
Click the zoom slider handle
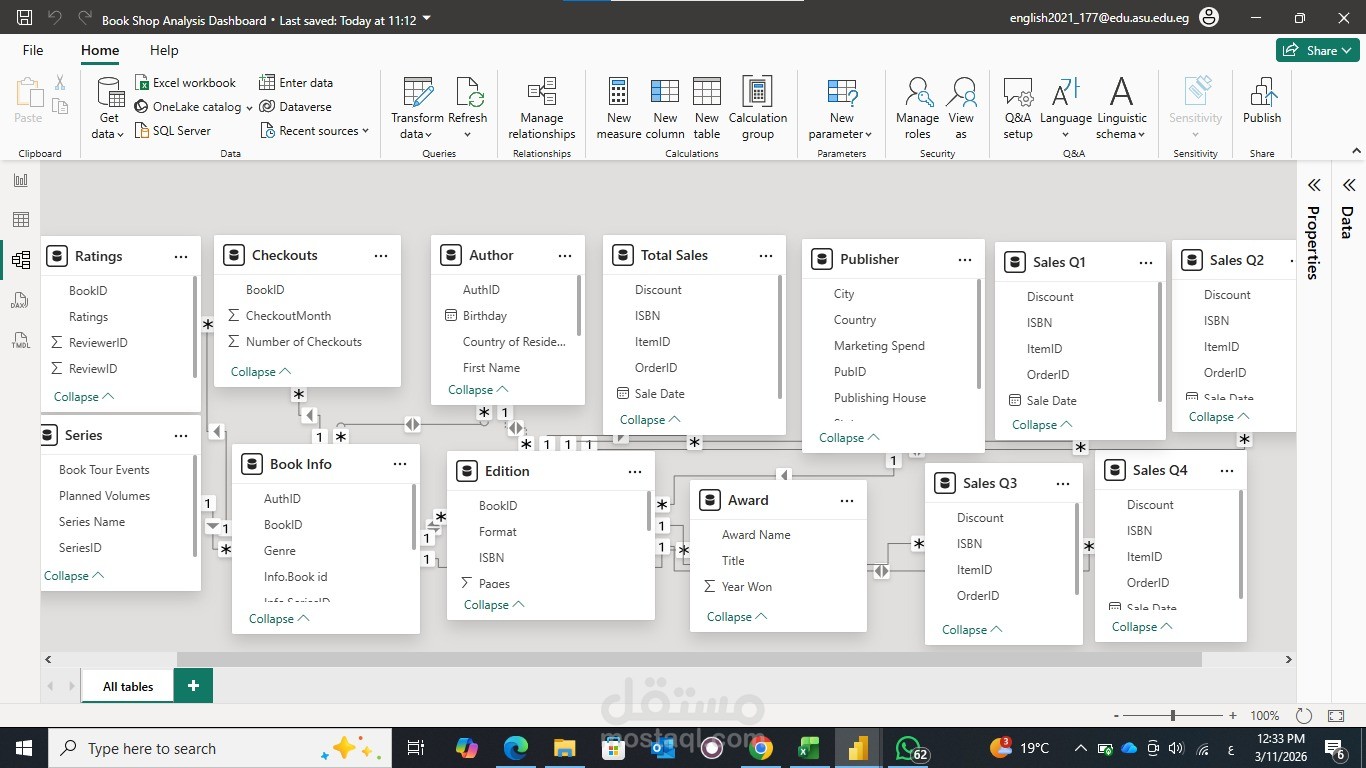[x=1172, y=716]
